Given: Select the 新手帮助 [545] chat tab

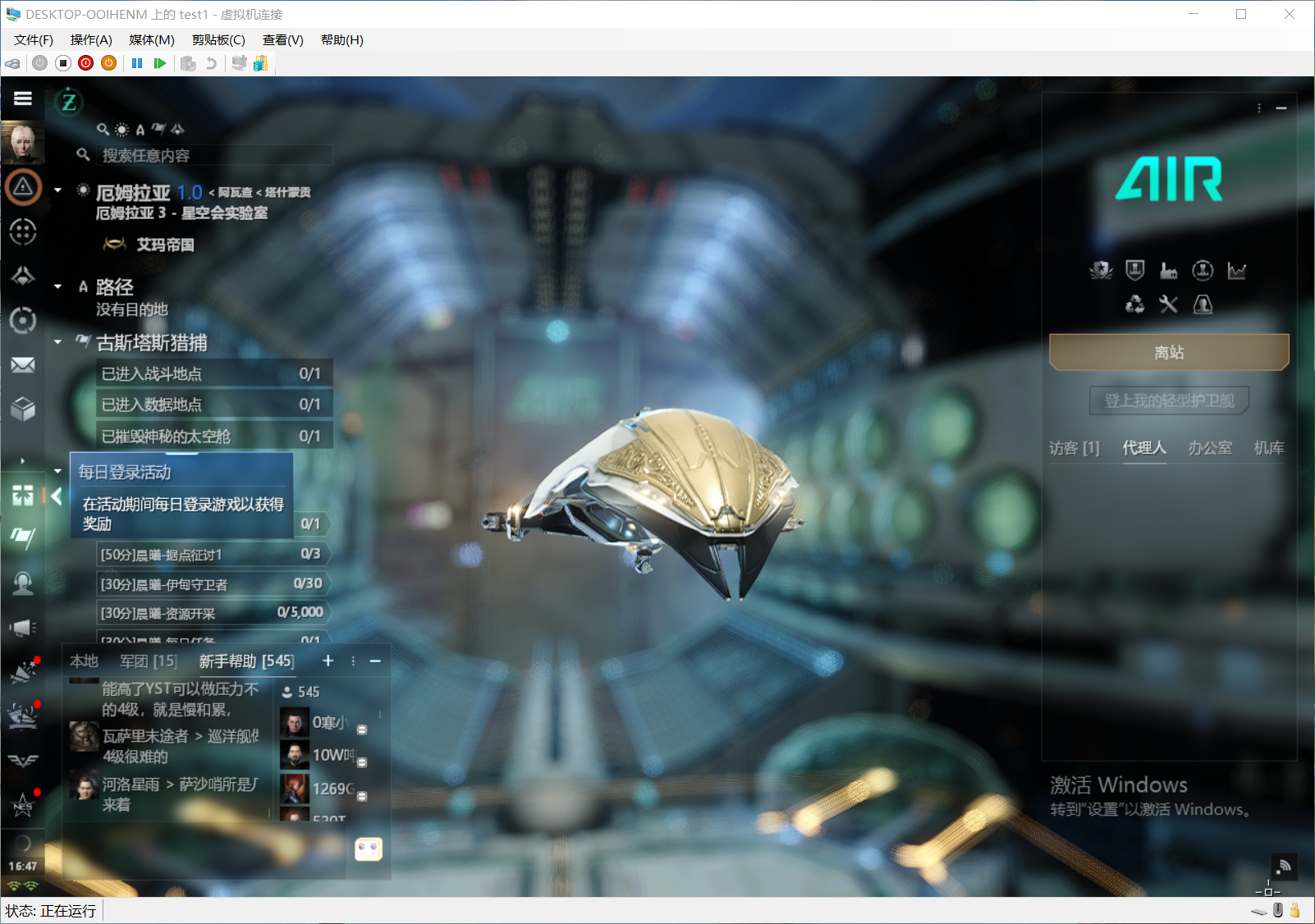Looking at the screenshot, I should pos(246,661).
